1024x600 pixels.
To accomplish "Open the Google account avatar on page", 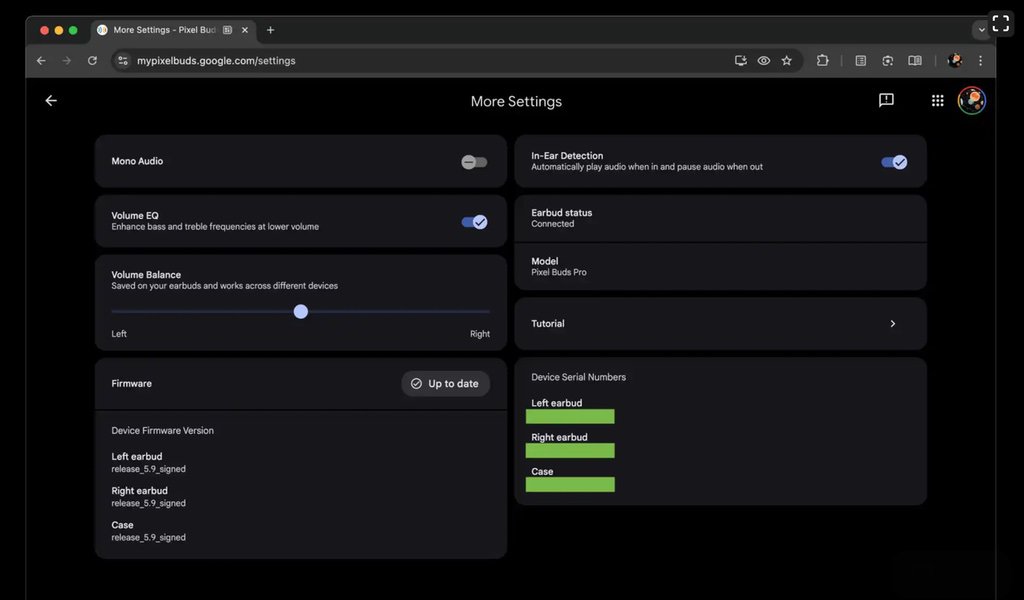I will [972, 101].
